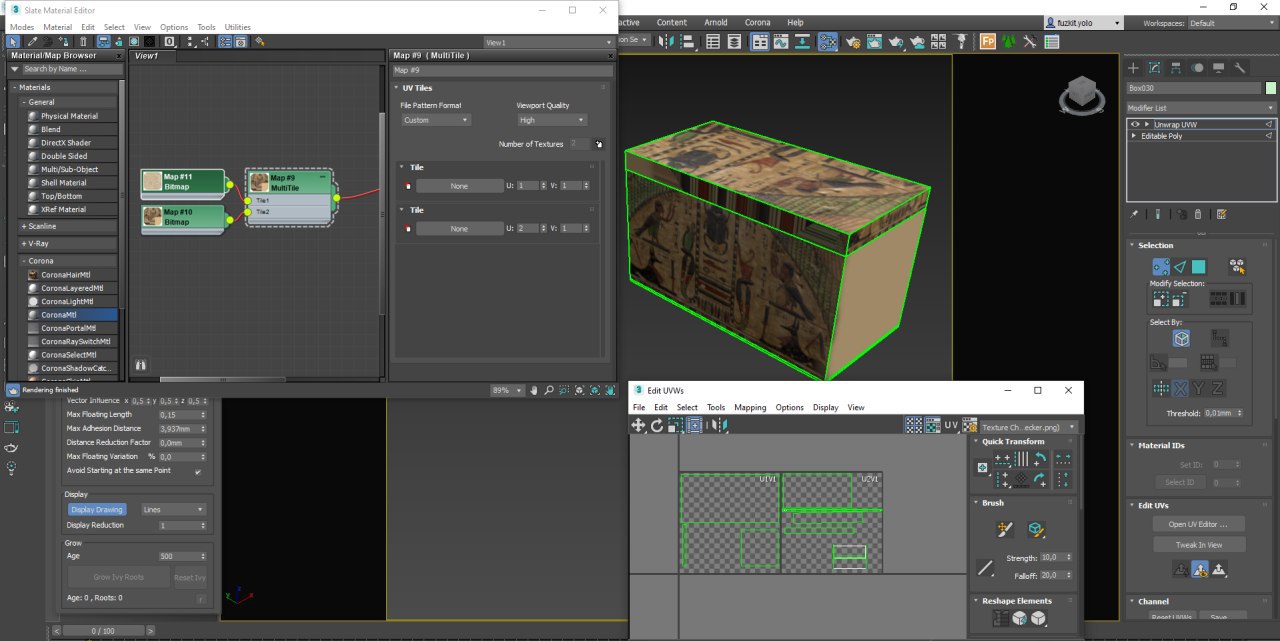Open texture checker dropdown in Edit UVWs
Image resolution: width=1280 pixels, height=641 pixels.
click(x=1029, y=427)
